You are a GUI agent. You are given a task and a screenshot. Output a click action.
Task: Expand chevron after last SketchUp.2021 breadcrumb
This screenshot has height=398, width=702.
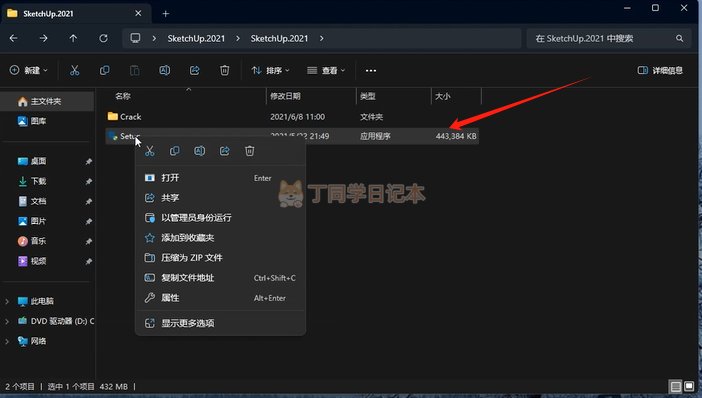(x=321, y=39)
